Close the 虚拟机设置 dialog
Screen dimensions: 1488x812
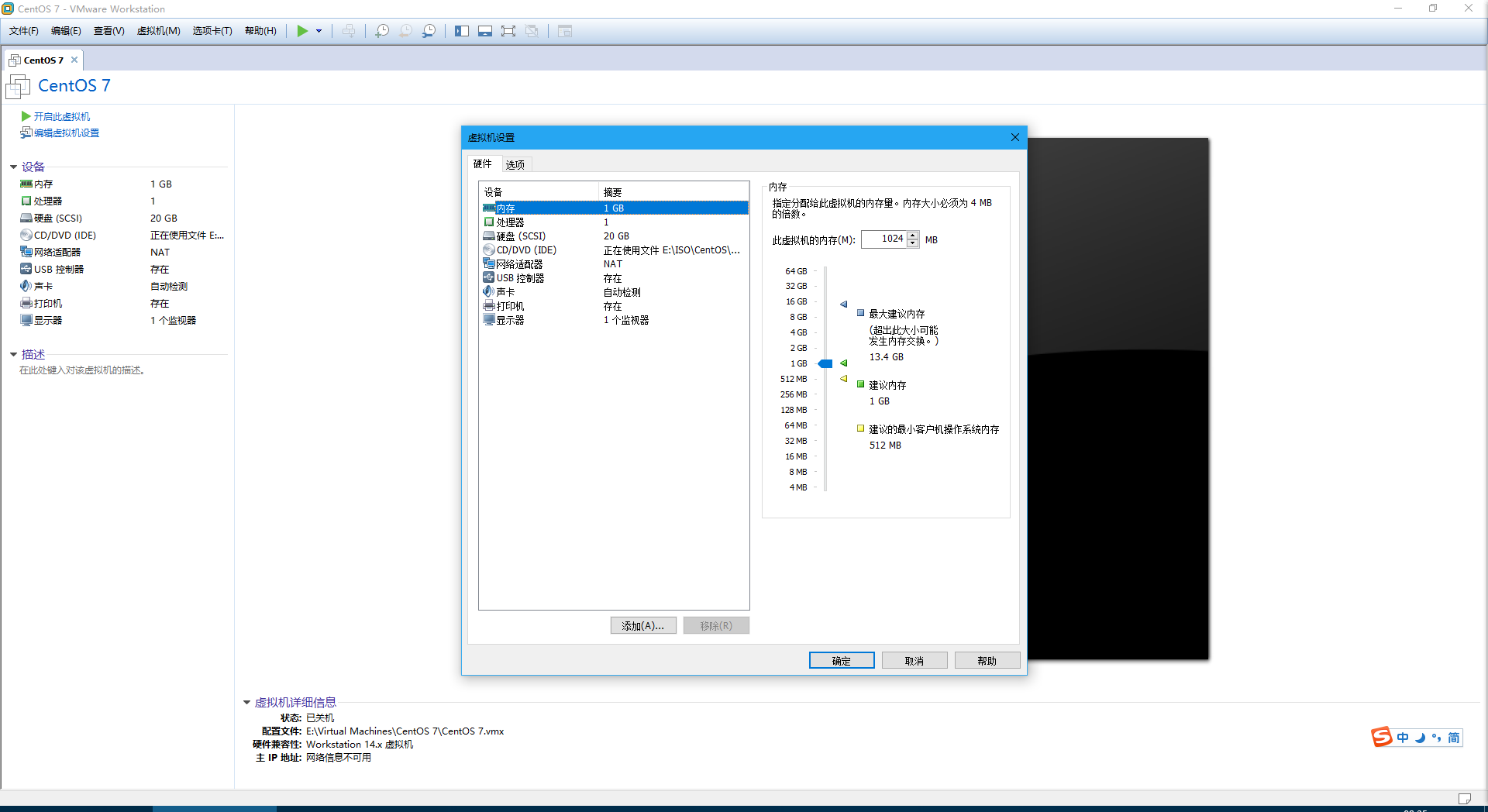[1015, 137]
